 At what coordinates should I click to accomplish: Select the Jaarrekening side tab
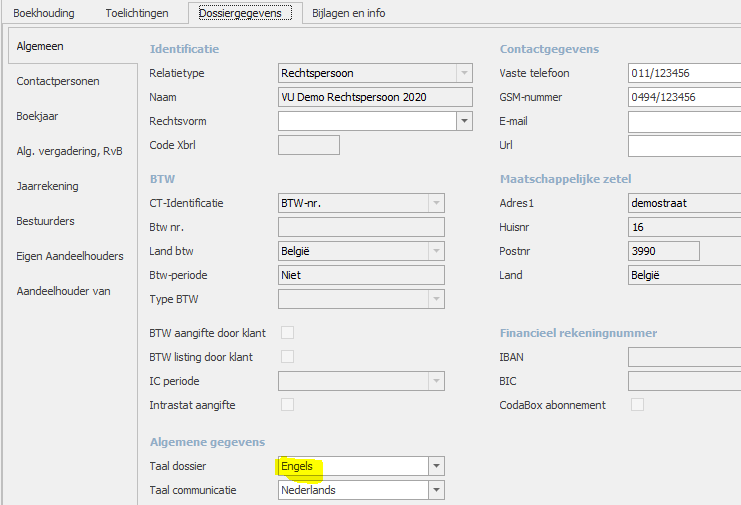click(x=47, y=186)
